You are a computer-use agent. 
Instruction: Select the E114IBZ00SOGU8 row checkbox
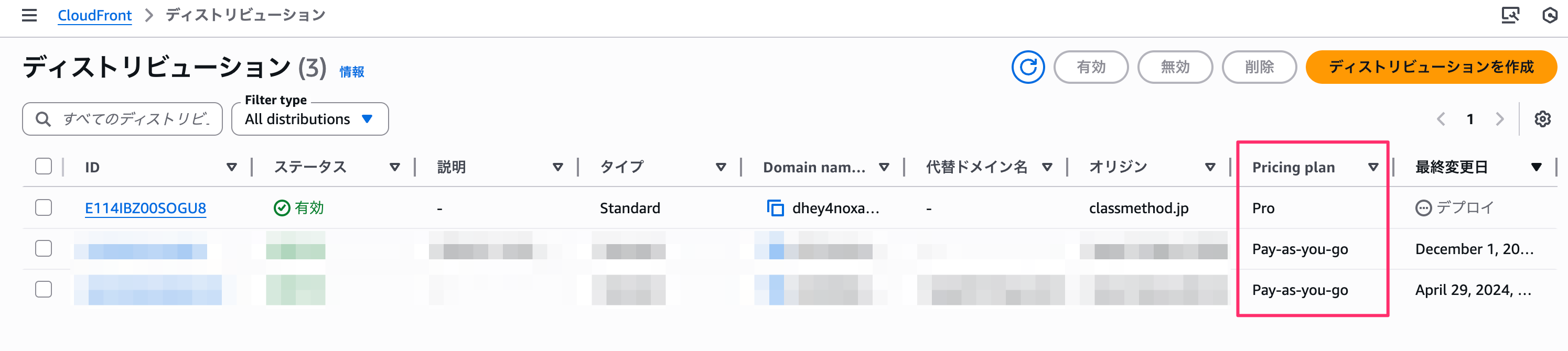44,208
